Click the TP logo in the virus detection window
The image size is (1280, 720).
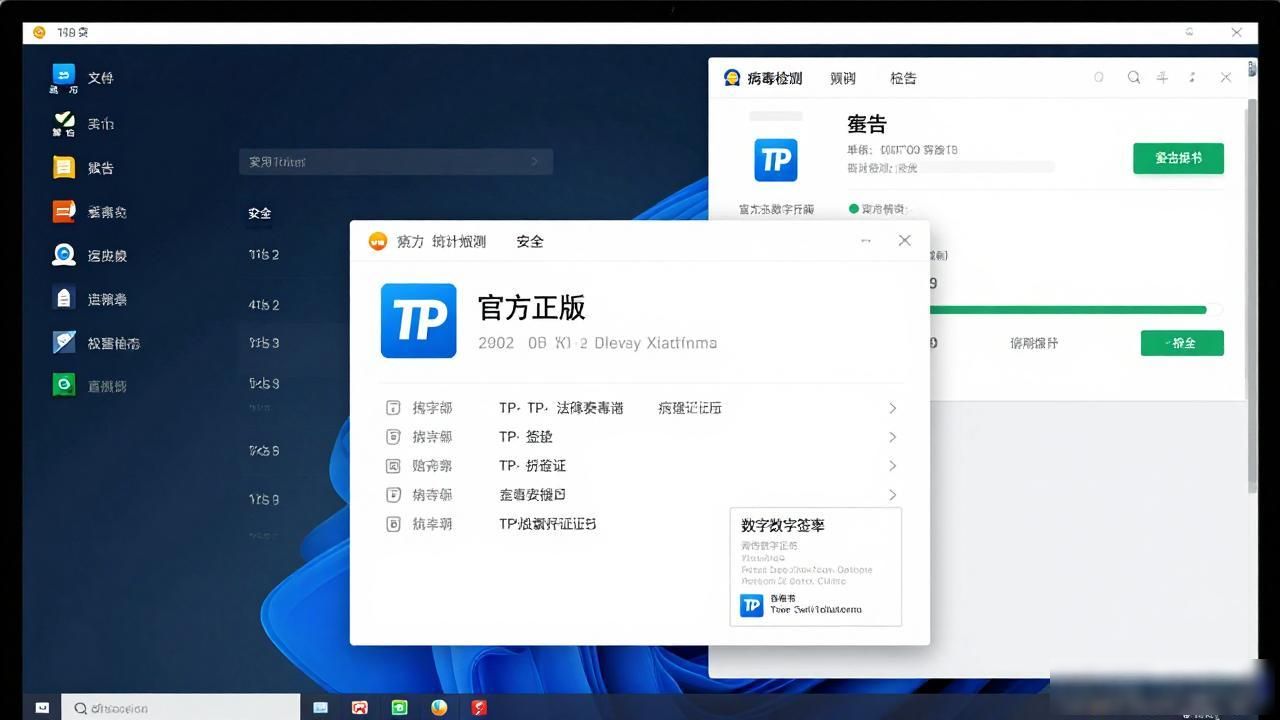click(x=775, y=160)
